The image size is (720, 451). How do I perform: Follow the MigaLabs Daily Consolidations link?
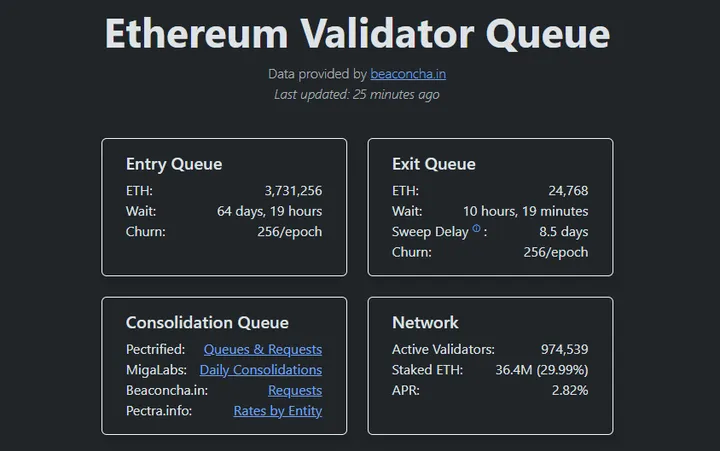[x=261, y=370]
